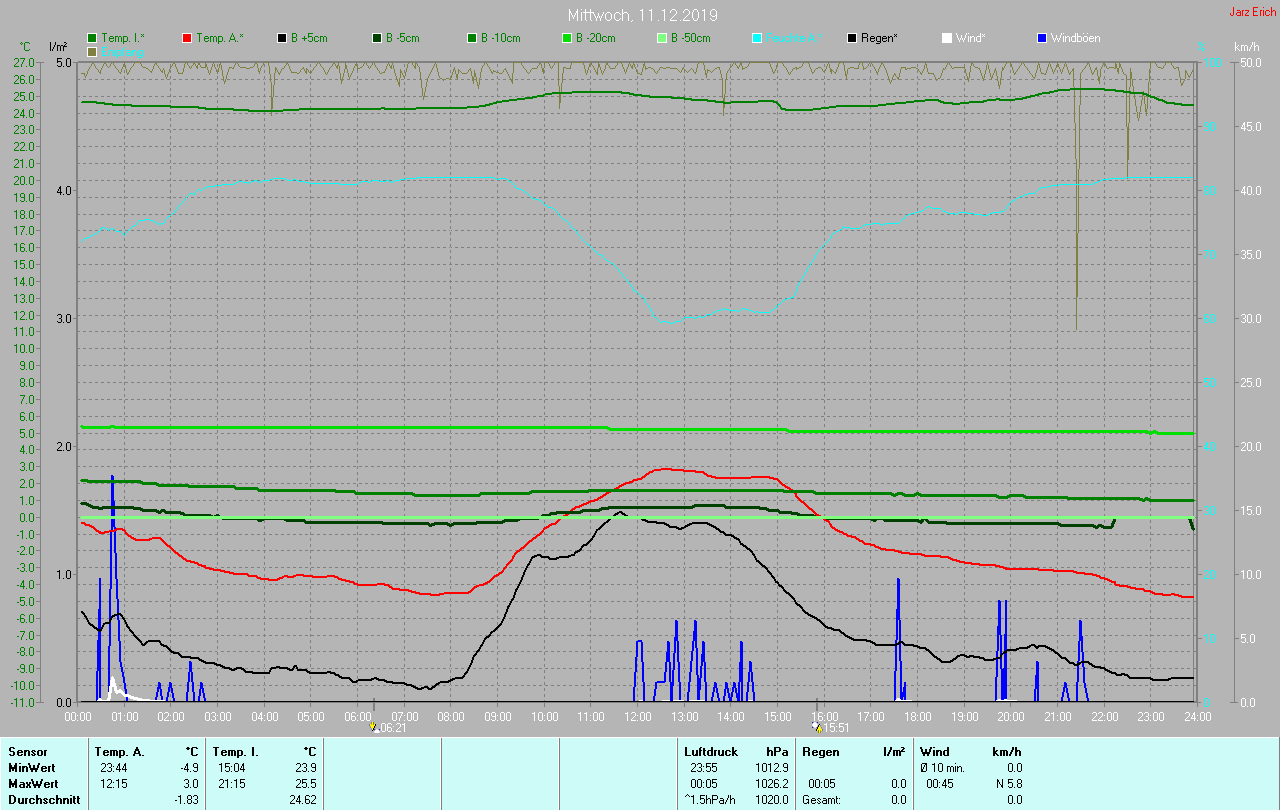This screenshot has height=810, width=1280.
Task: Click the green Temp. I. legend swatch
Action: coord(92,38)
